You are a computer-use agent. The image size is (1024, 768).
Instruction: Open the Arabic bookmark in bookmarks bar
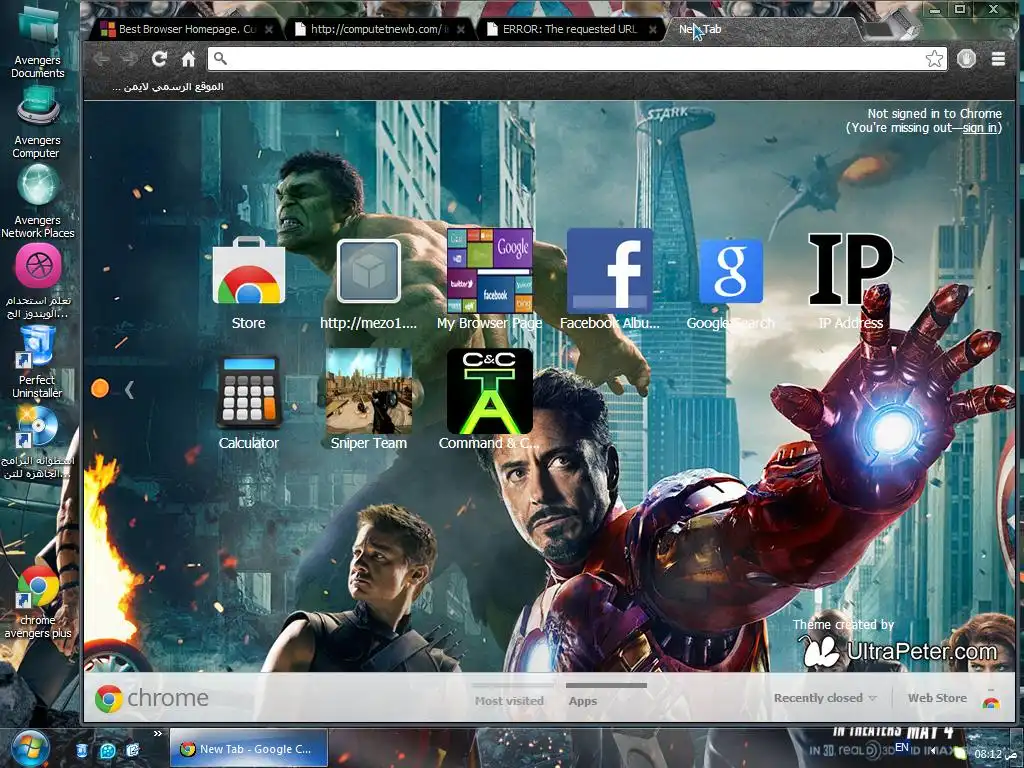(x=168, y=86)
